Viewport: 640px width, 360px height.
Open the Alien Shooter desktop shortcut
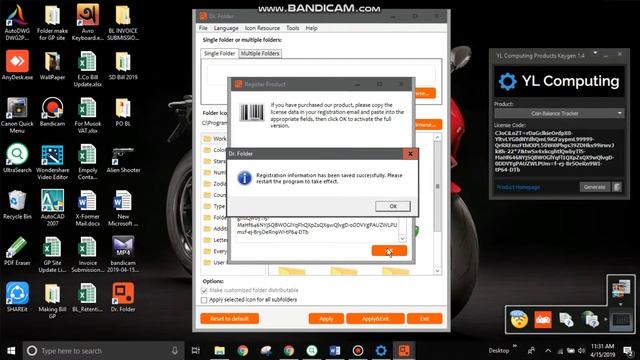[123, 159]
